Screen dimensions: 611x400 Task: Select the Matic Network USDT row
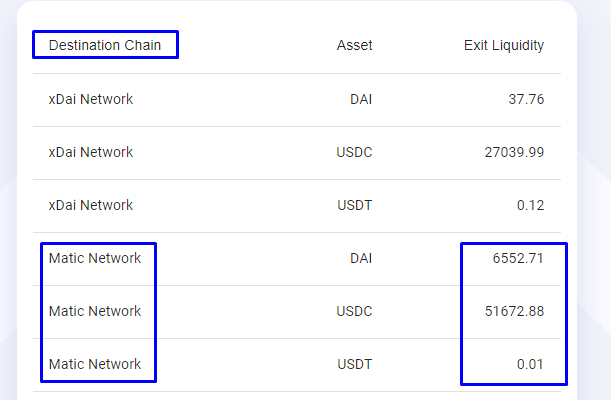(297, 365)
